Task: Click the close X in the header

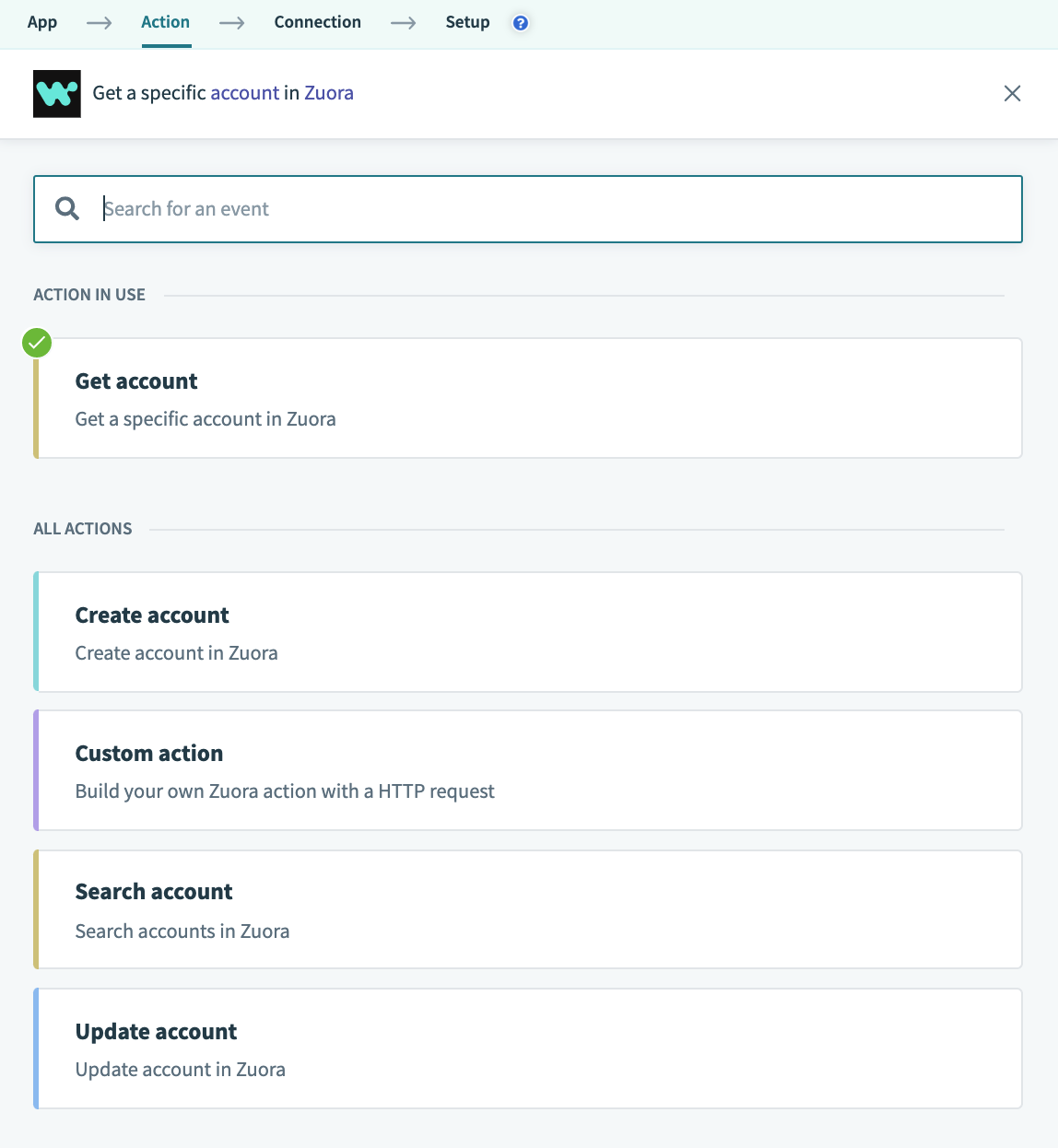Action: 1012,93
